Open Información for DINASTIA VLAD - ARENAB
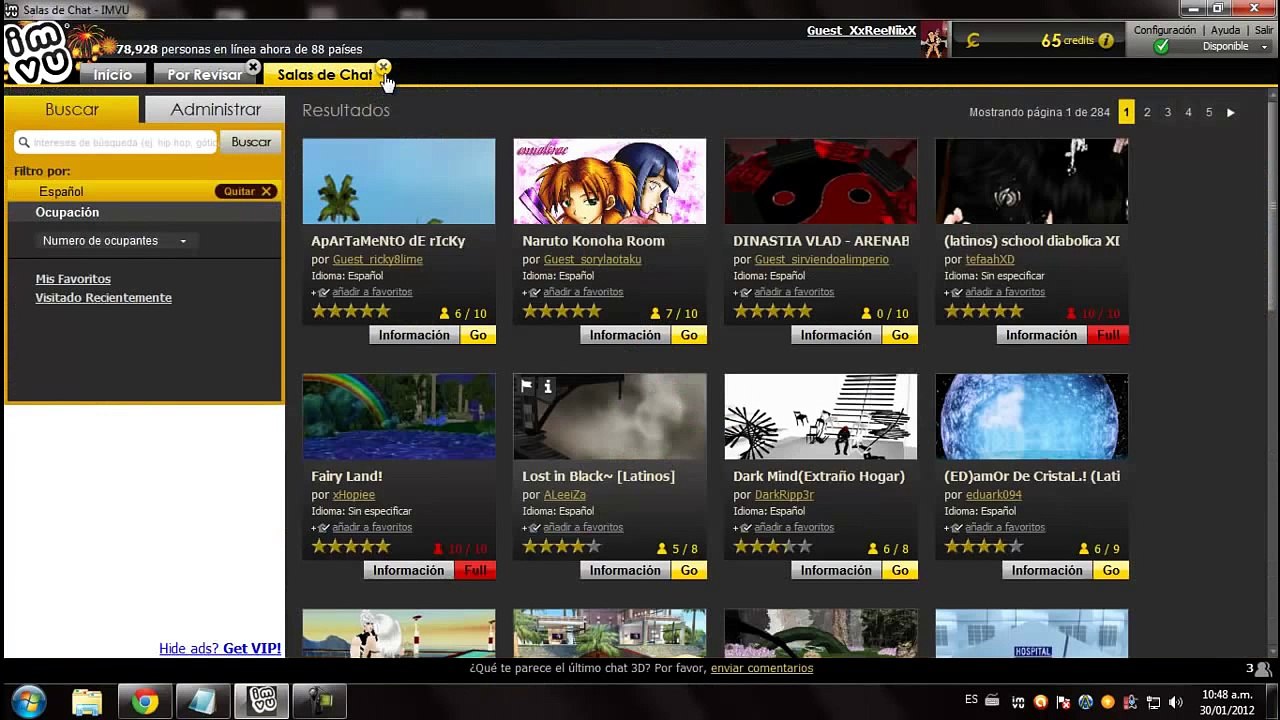The width and height of the screenshot is (1280, 720). 836,335
